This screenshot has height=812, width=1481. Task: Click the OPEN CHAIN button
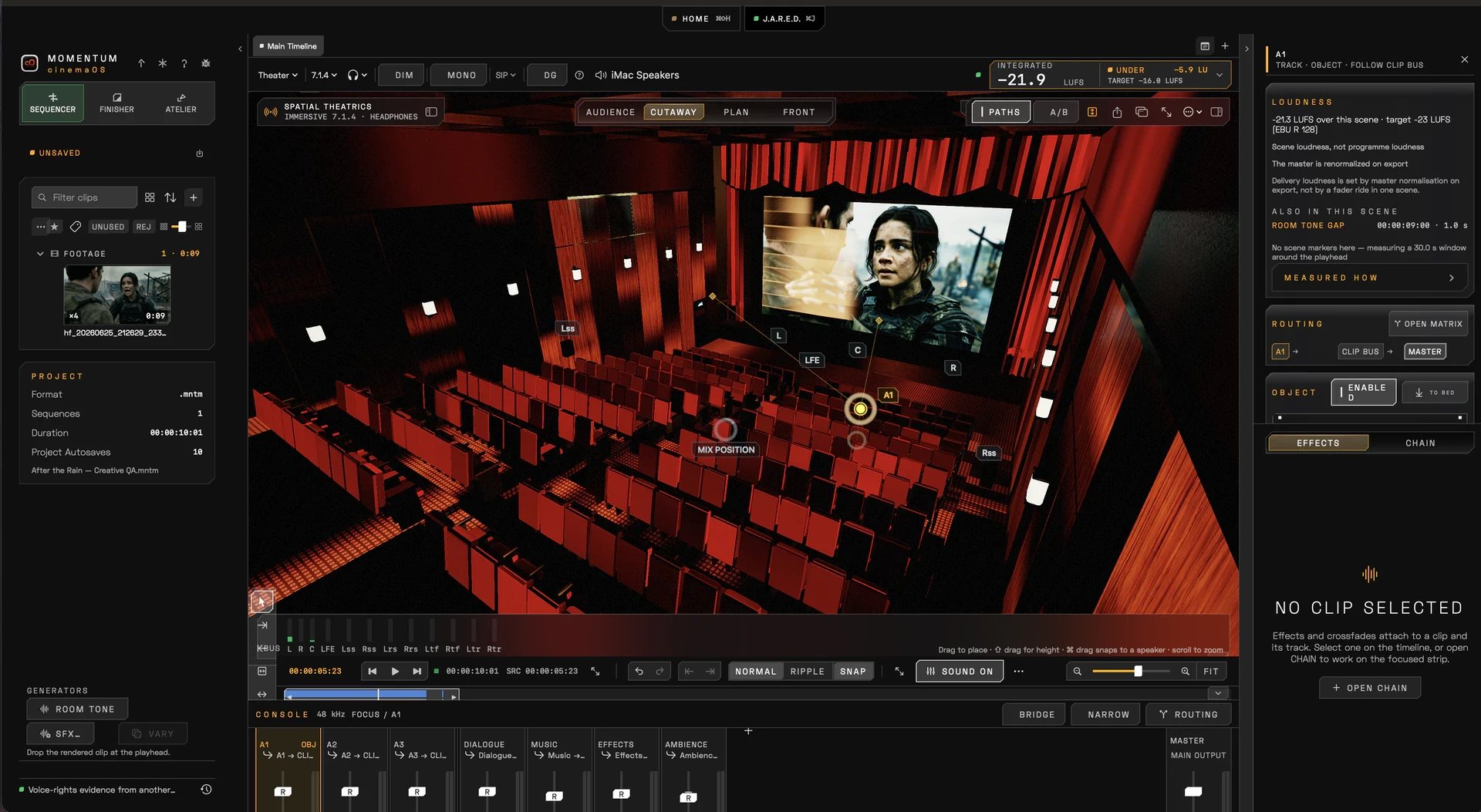1370,688
